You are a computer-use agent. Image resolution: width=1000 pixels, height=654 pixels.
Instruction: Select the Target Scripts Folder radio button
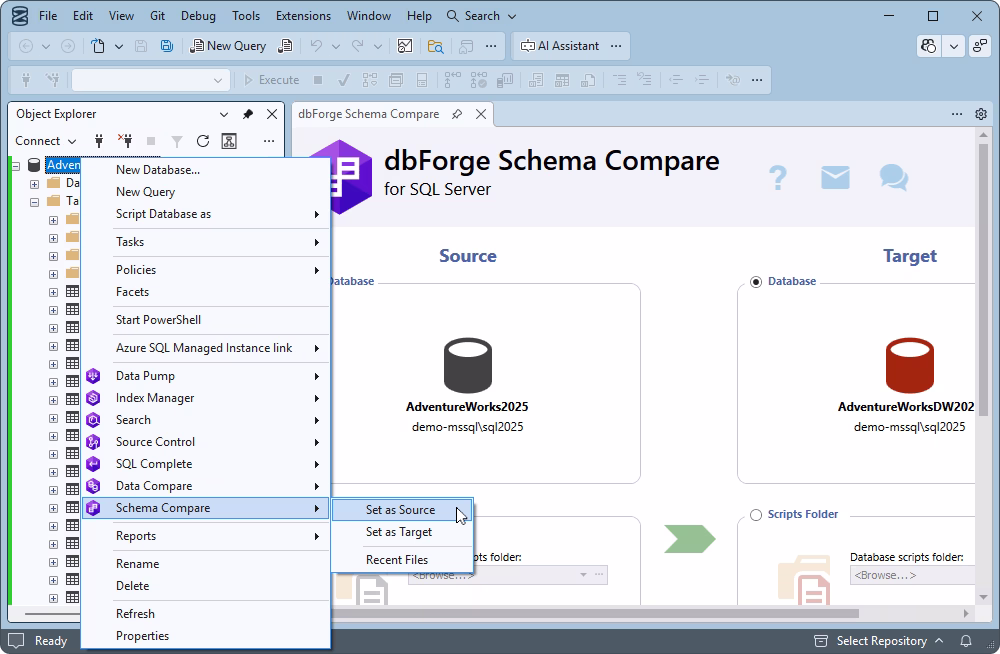pyautogui.click(x=756, y=515)
